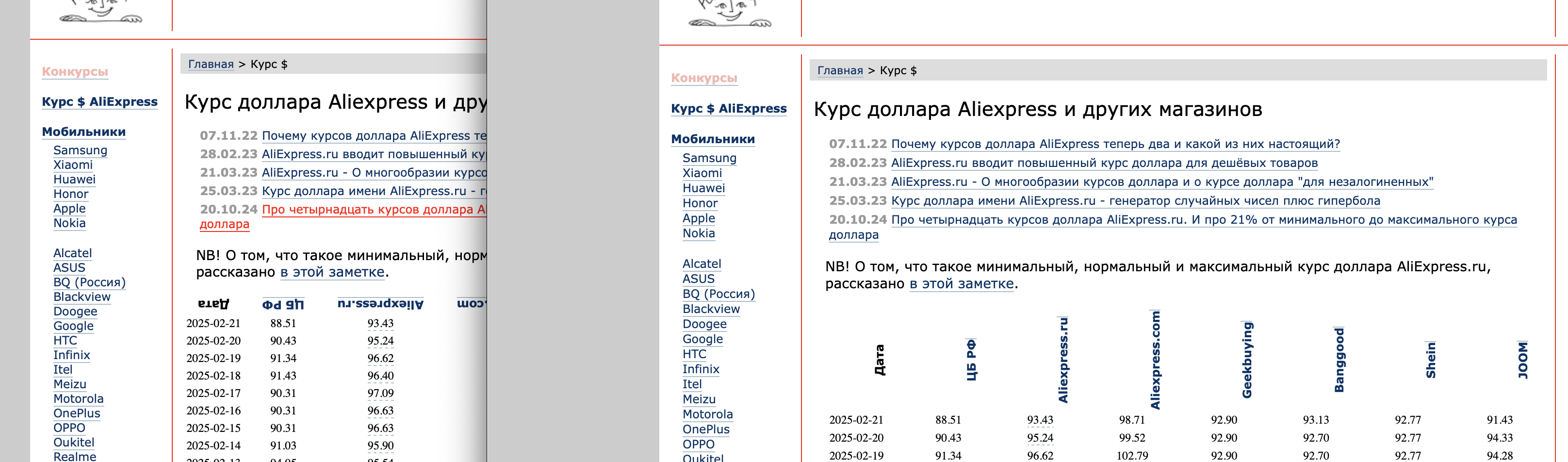Open OPPO in left page sidebar
Image resolution: width=1568 pixels, height=462 pixels.
click(x=69, y=428)
